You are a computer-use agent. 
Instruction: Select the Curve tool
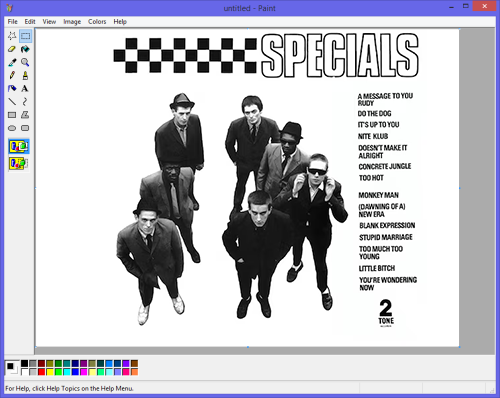25,101
